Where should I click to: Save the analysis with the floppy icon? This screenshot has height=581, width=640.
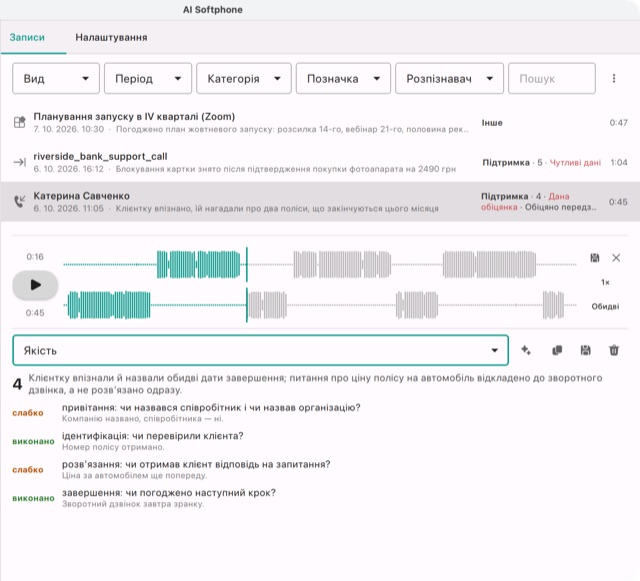point(586,350)
